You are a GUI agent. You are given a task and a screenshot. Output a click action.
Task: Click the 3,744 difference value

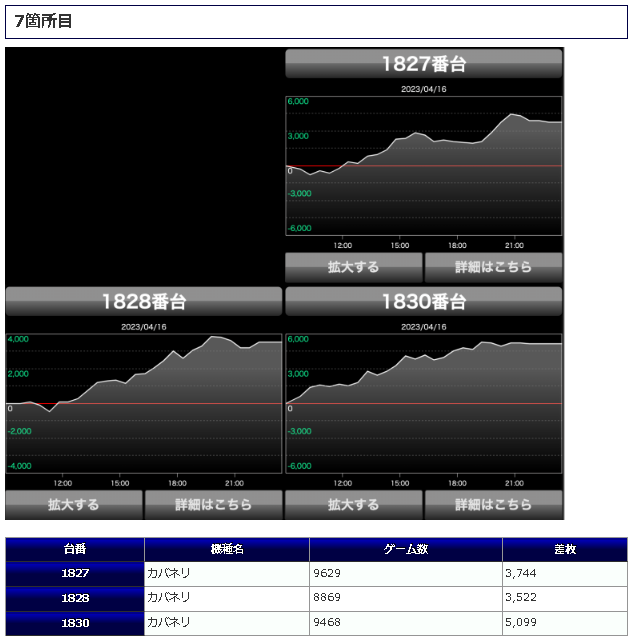point(521,573)
